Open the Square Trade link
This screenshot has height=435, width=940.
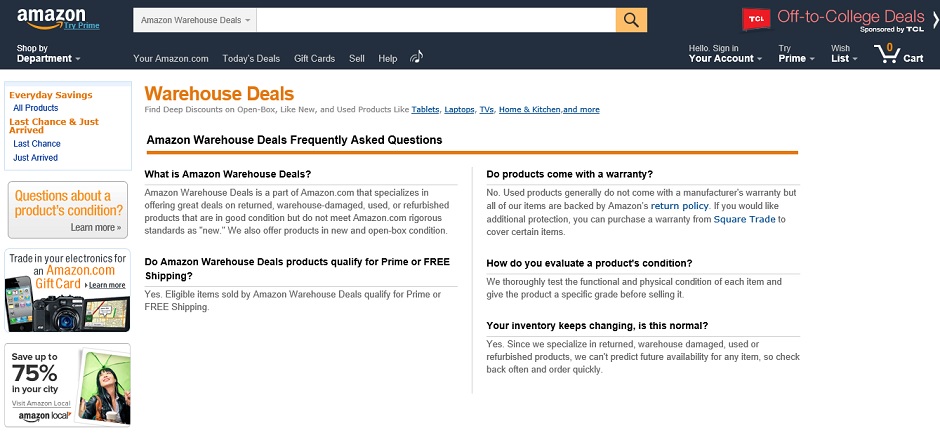tap(744, 218)
